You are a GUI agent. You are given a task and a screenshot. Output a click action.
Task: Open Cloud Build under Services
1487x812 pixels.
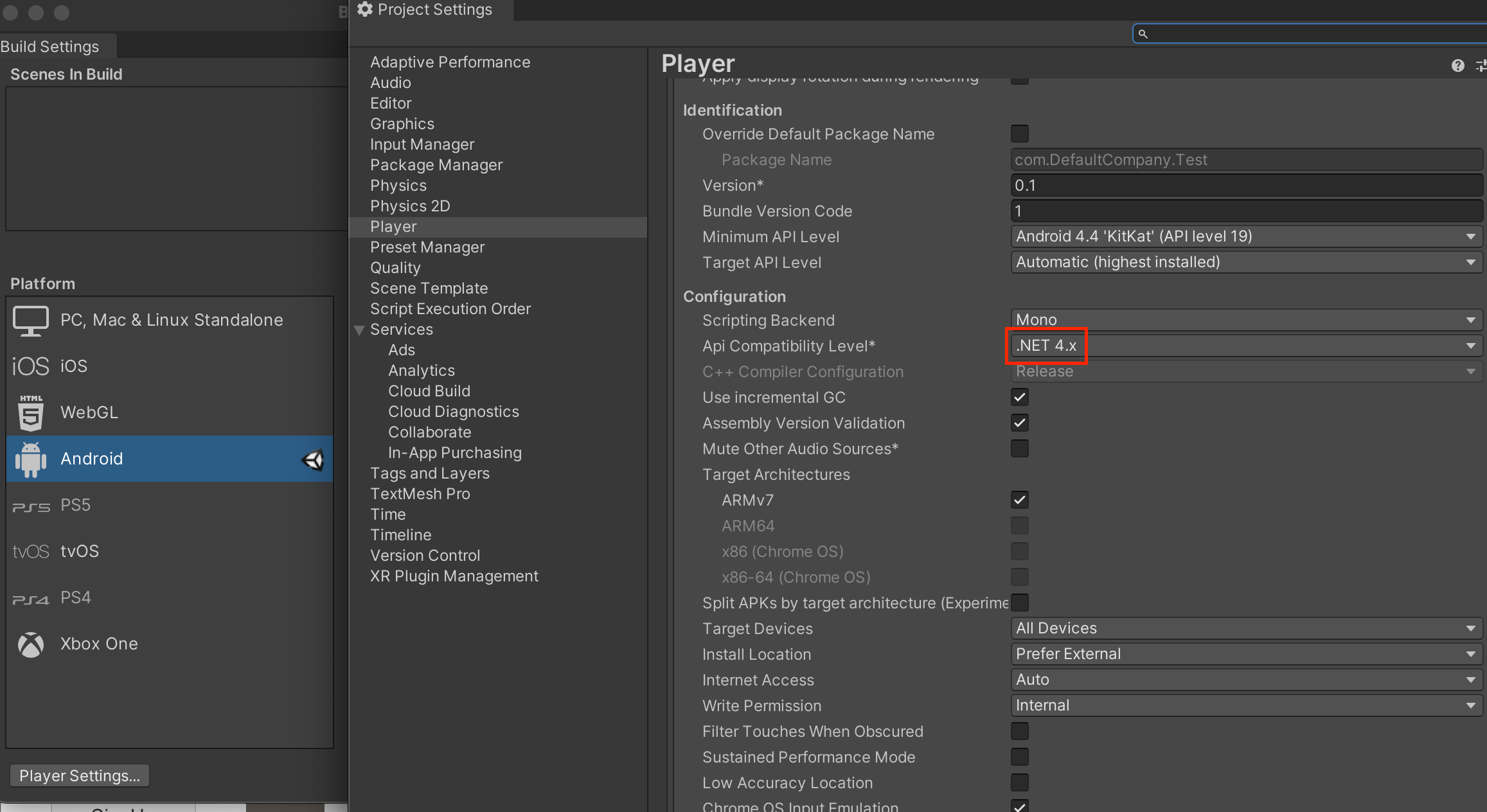429,391
